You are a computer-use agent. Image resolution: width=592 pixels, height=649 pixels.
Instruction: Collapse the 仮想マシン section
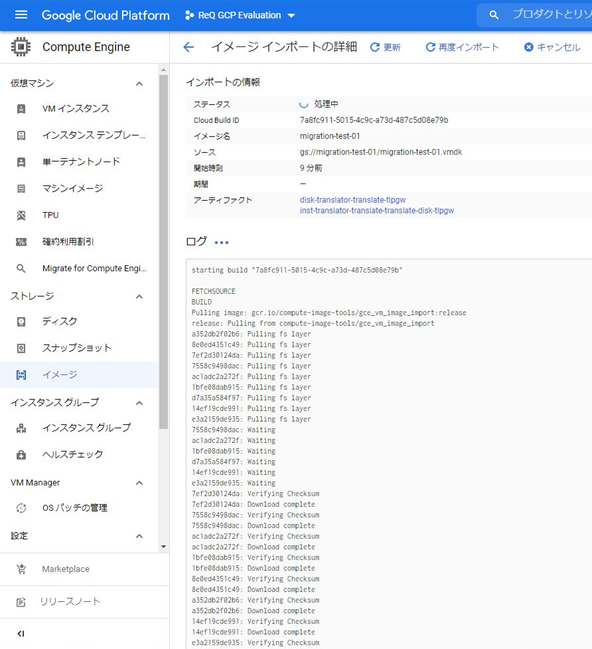[140, 84]
